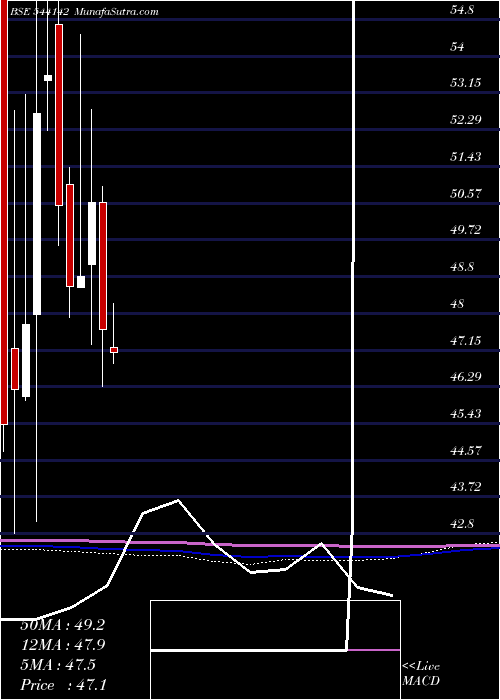Pick the 50.57 price axis value

pyautogui.click(x=465, y=194)
